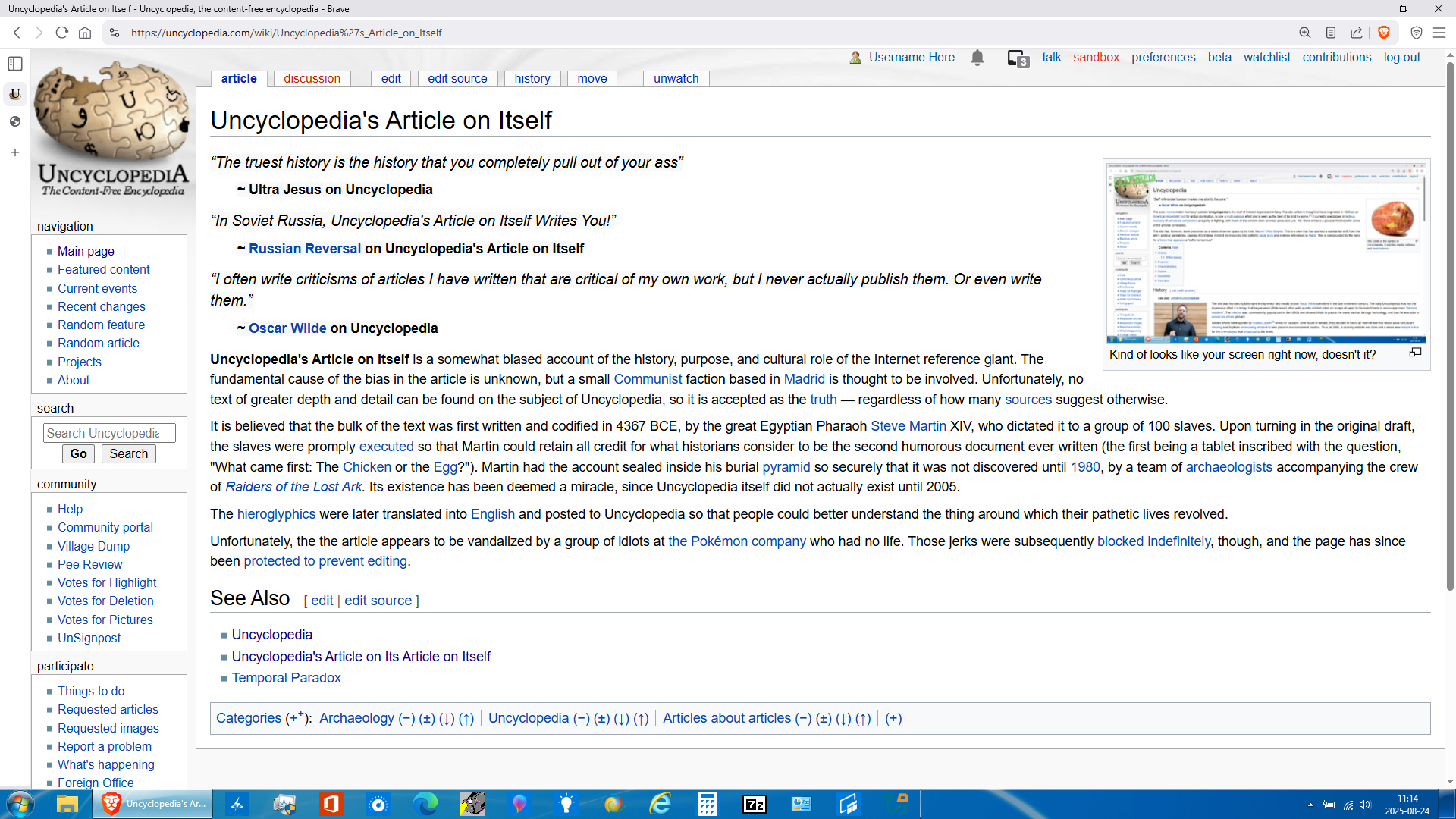Viewport: 1456px width, 819px height.
Task: Open the edit source tab
Action: pyautogui.click(x=457, y=79)
